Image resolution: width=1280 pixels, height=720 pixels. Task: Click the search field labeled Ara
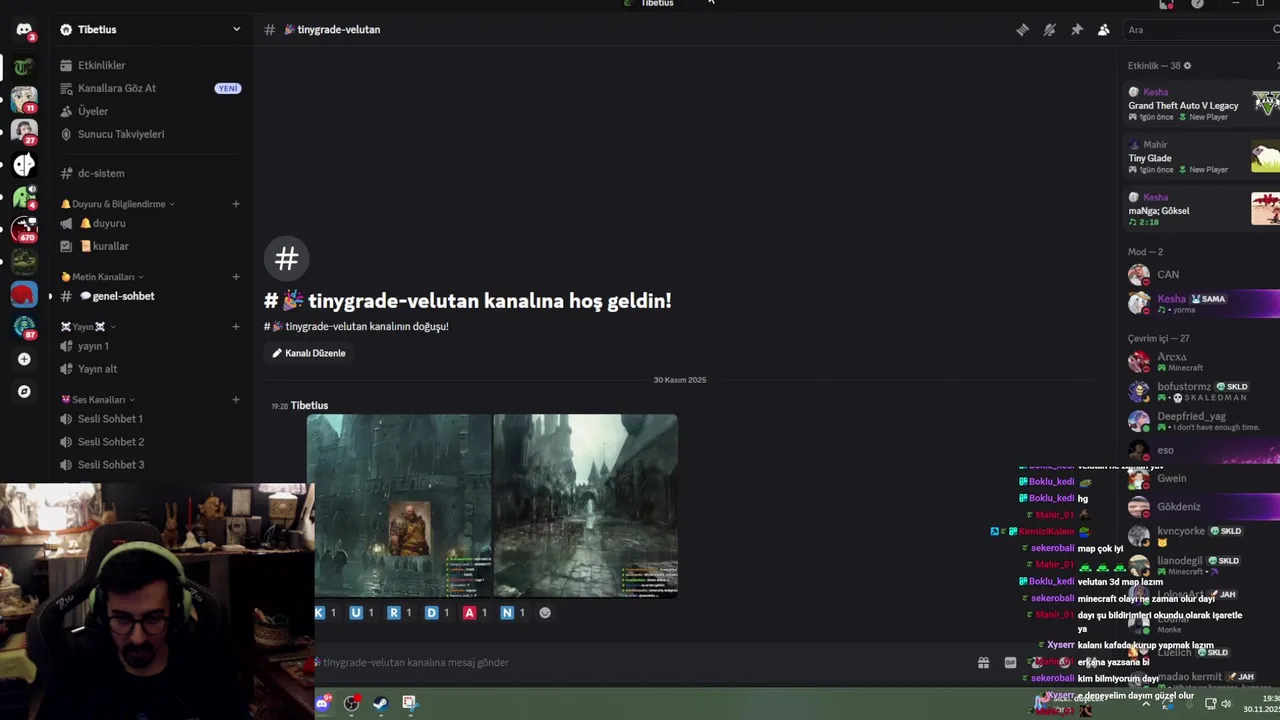coord(1200,30)
